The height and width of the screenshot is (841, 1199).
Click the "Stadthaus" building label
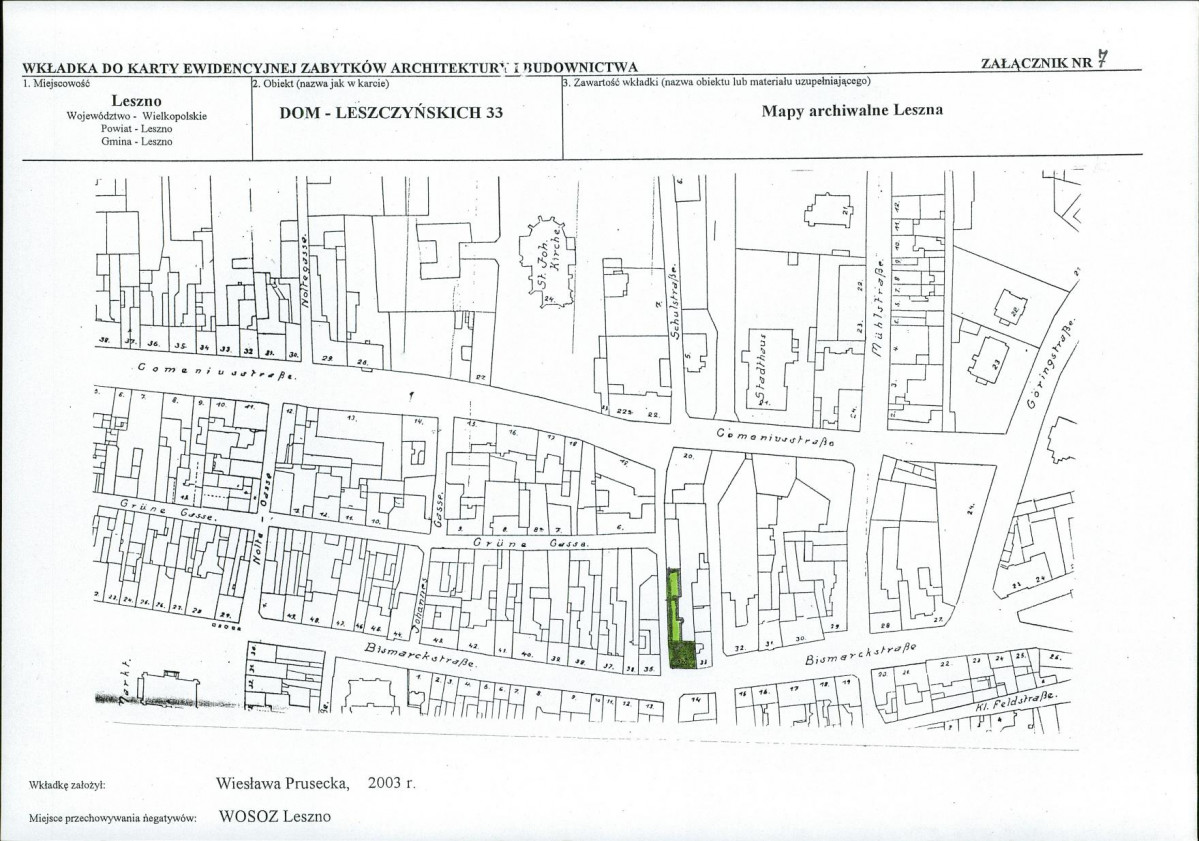coord(760,369)
